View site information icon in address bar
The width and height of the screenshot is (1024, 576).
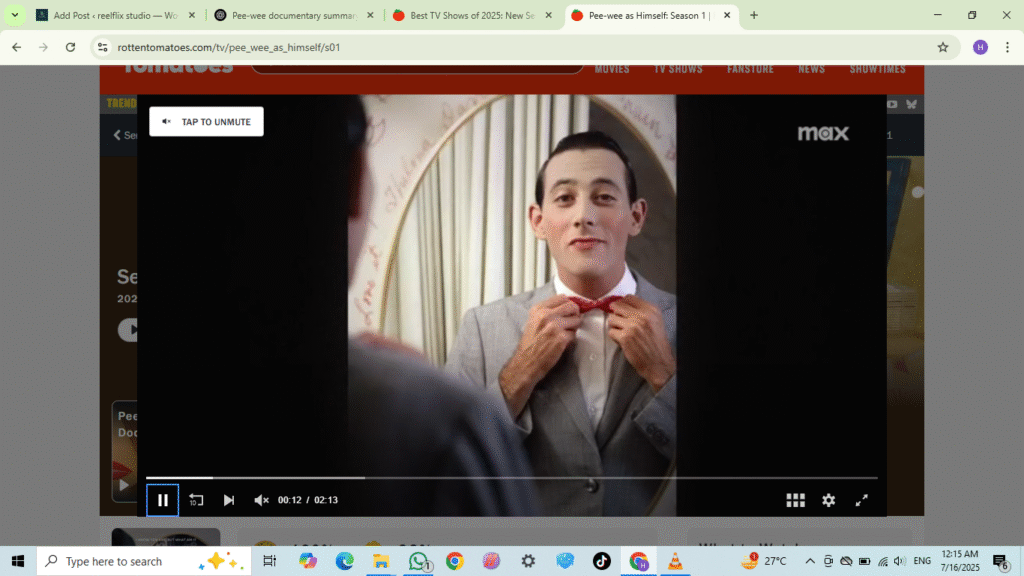click(x=103, y=47)
